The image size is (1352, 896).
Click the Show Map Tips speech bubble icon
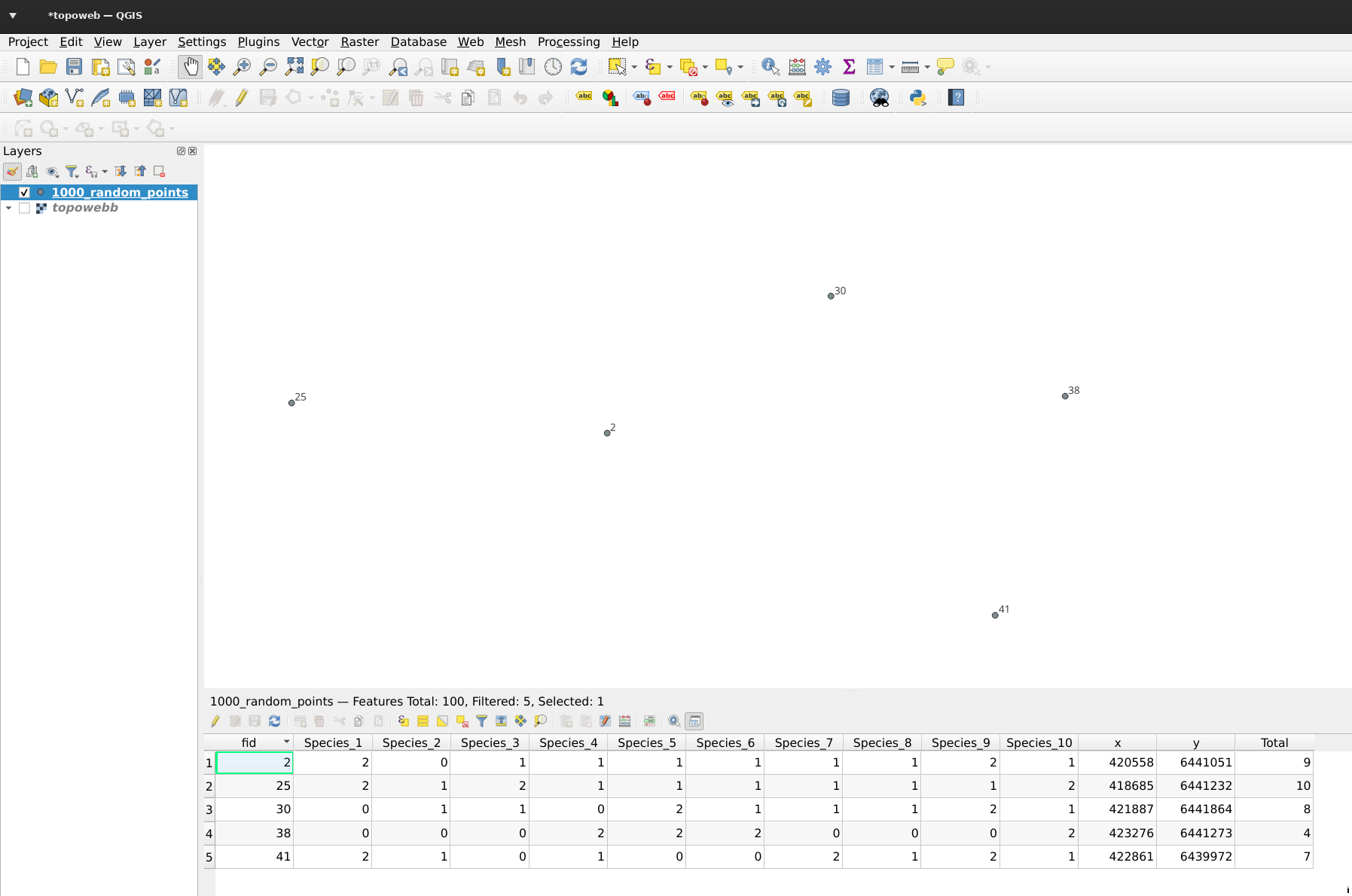click(945, 67)
